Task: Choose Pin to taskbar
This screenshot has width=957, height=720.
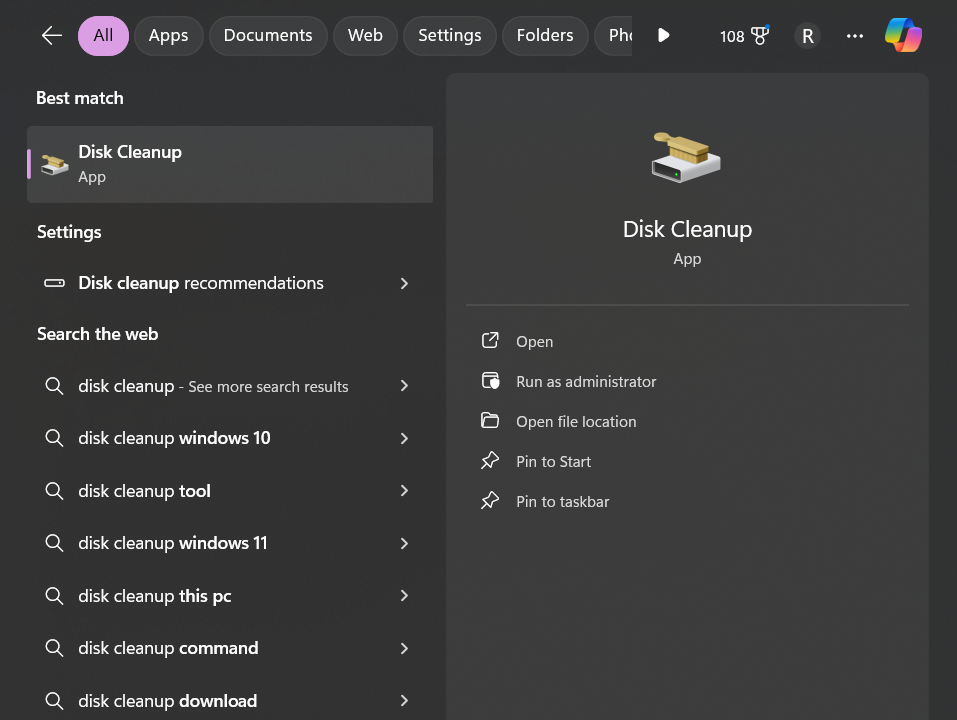Action: pyautogui.click(x=562, y=502)
